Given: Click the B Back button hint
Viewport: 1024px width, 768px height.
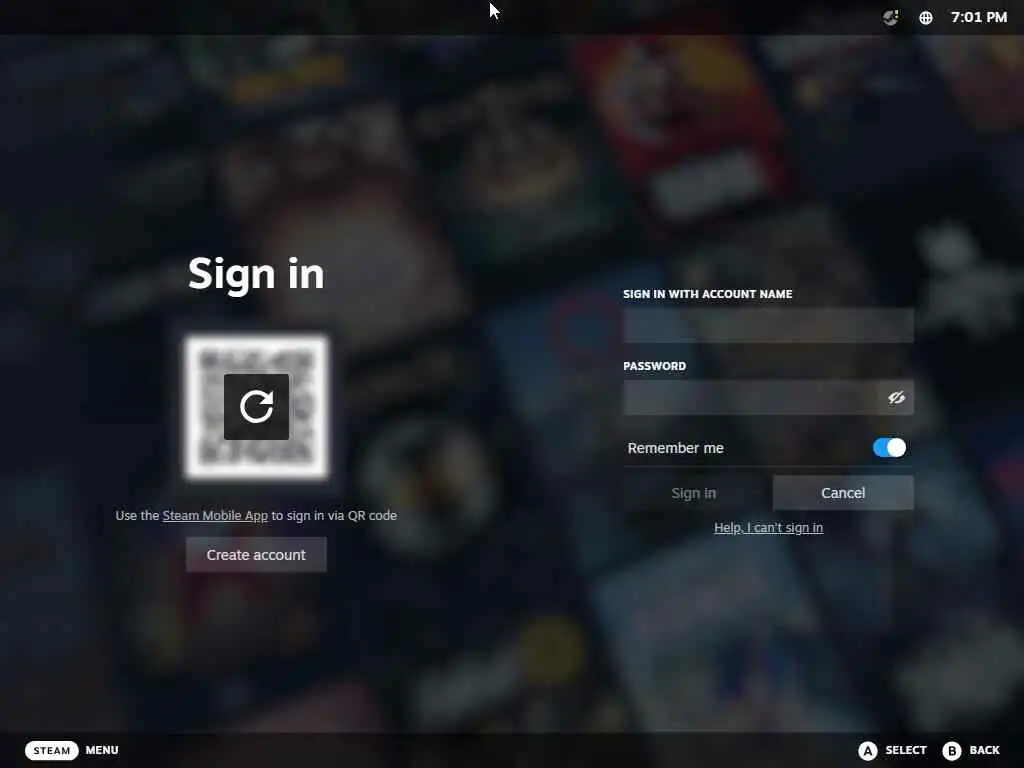Looking at the screenshot, I should pos(971,750).
